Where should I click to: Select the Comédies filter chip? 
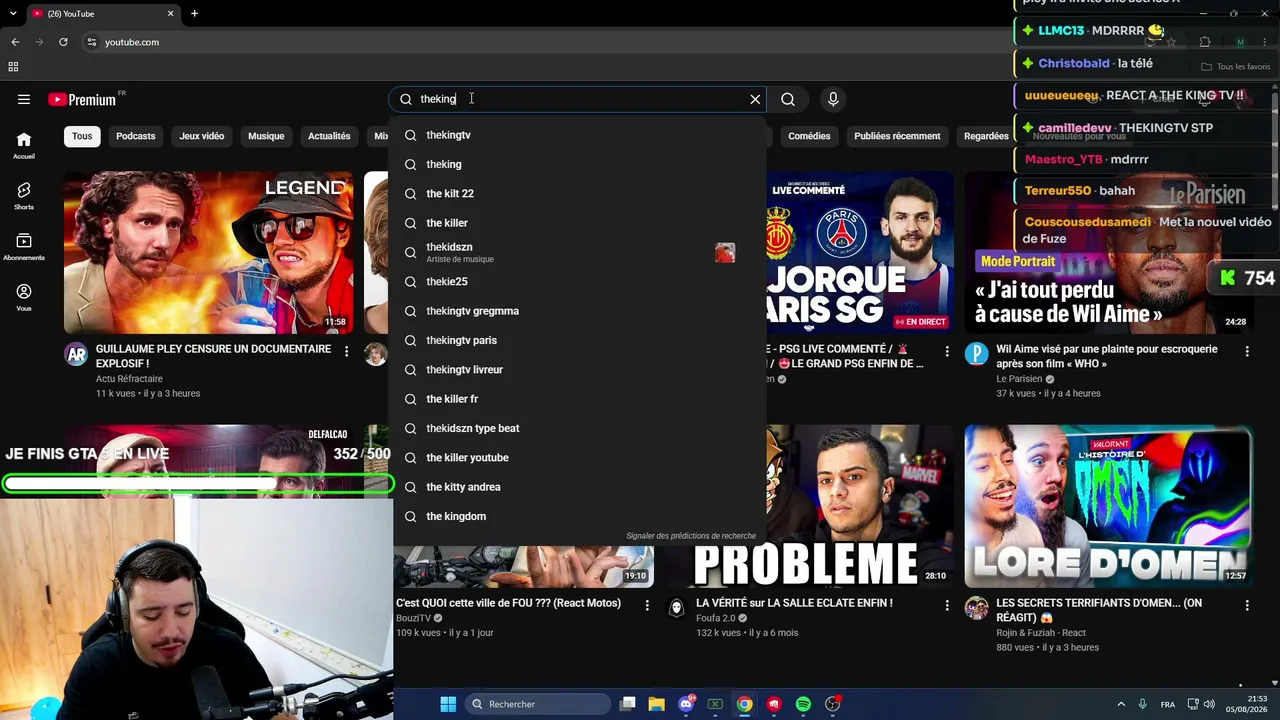click(809, 136)
